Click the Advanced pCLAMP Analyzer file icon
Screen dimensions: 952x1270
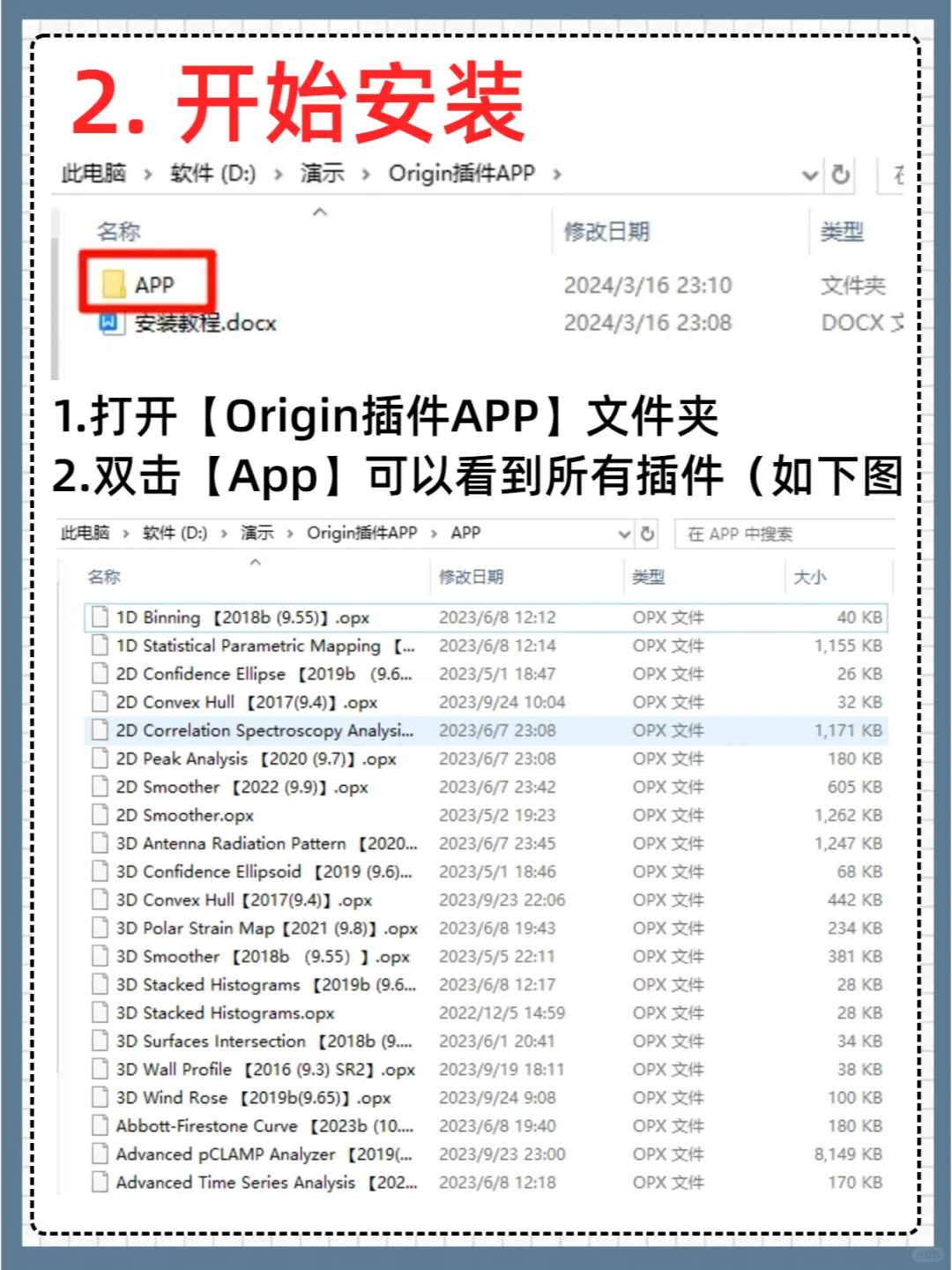pyautogui.click(x=99, y=1154)
